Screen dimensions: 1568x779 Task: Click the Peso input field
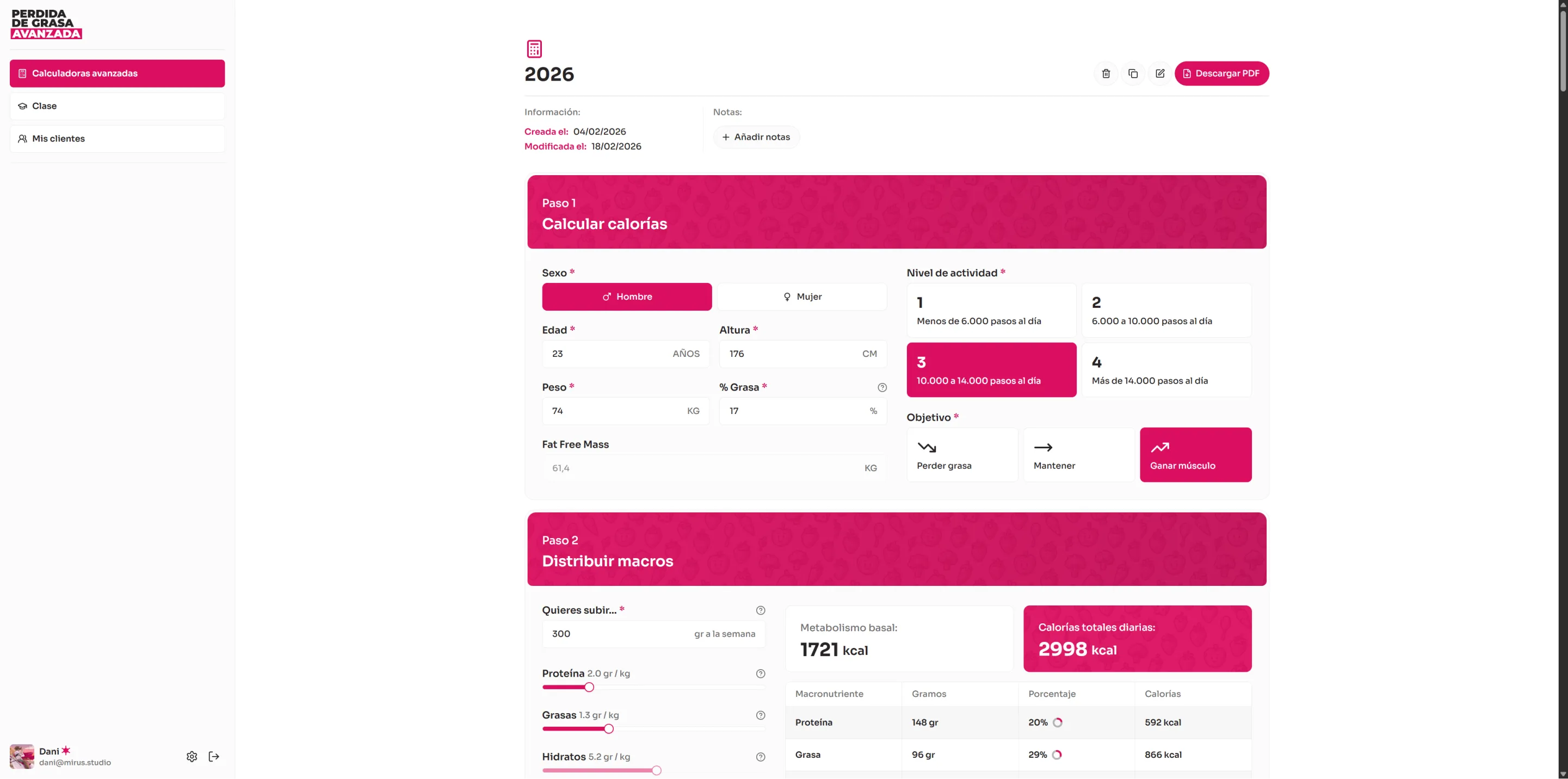(615, 411)
